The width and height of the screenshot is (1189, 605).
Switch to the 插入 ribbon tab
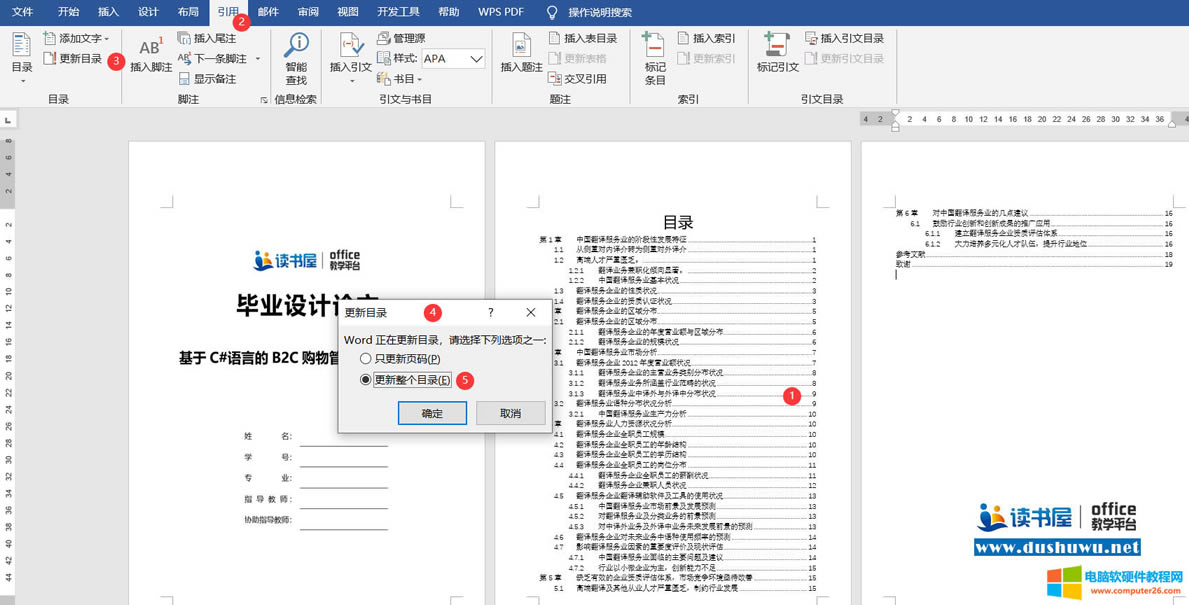point(108,12)
